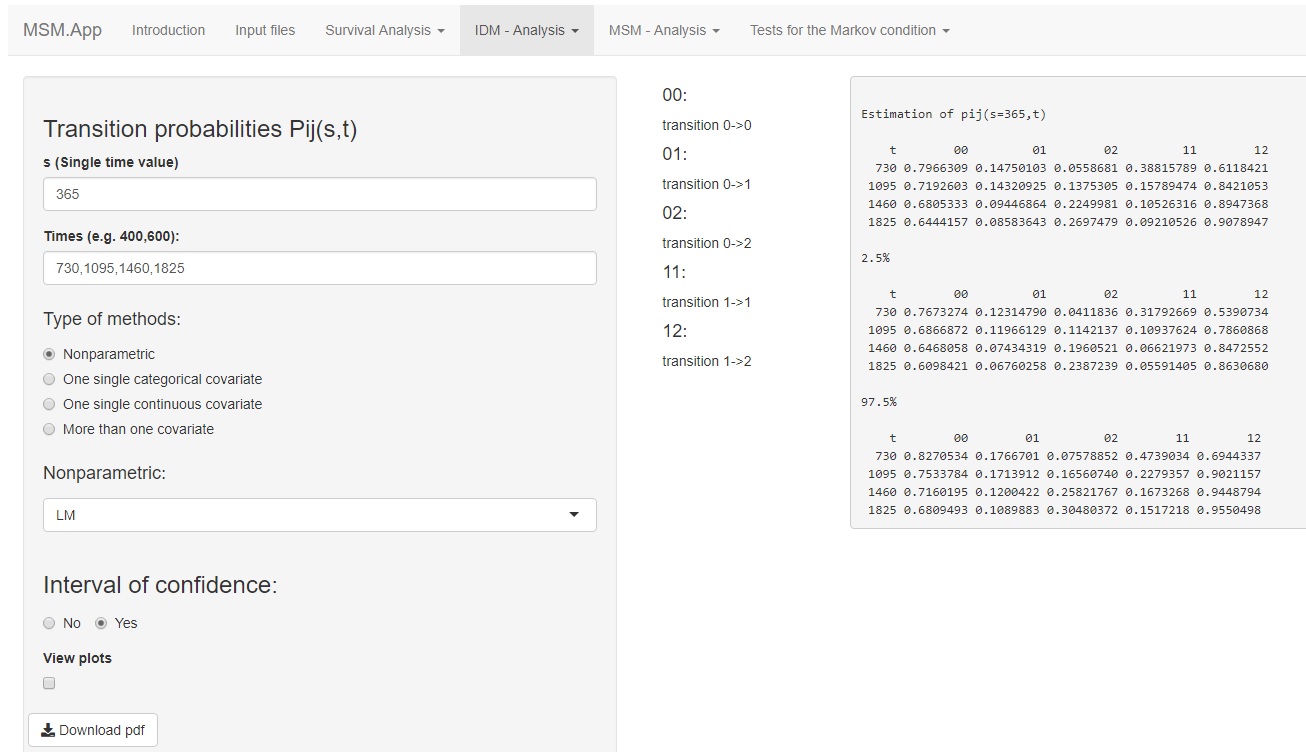Expand Tests for the Markov condition menu
1306x752 pixels.
(x=849, y=30)
